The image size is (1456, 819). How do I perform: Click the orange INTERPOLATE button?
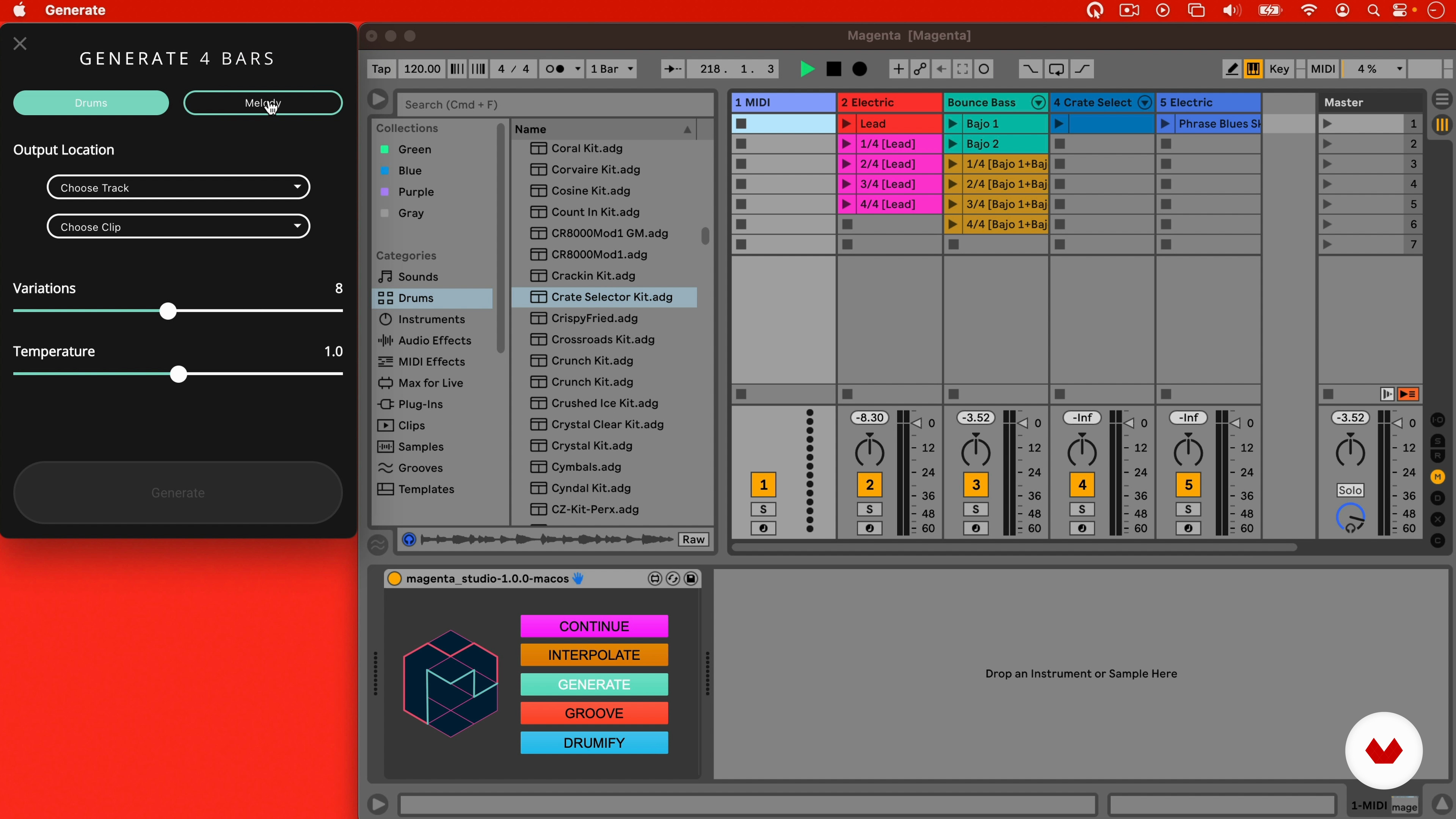tap(594, 655)
